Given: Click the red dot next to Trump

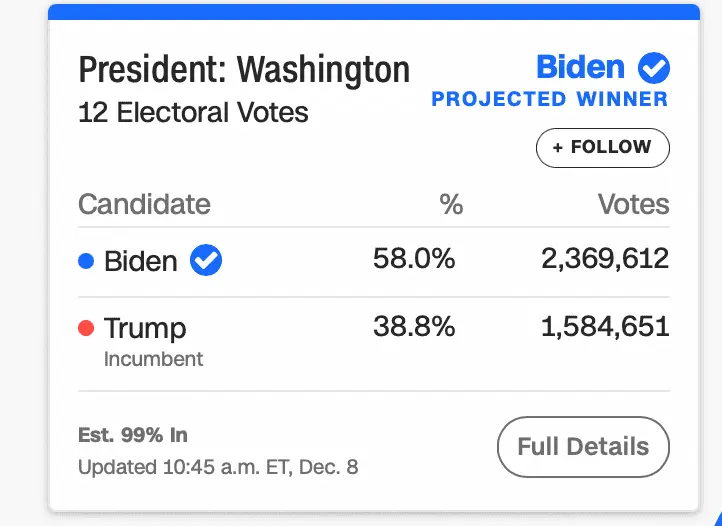Looking at the screenshot, I should [x=86, y=328].
